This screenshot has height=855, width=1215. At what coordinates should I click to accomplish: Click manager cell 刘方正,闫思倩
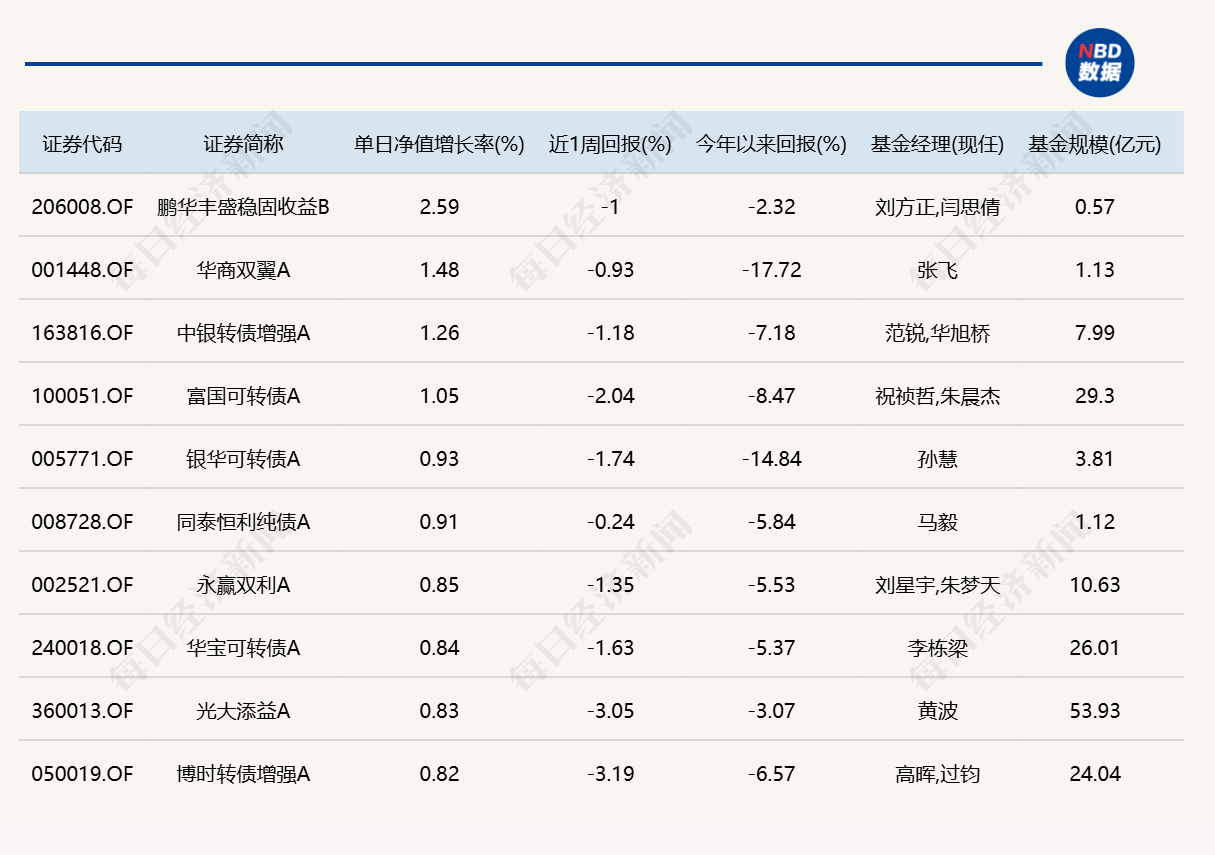coord(937,207)
